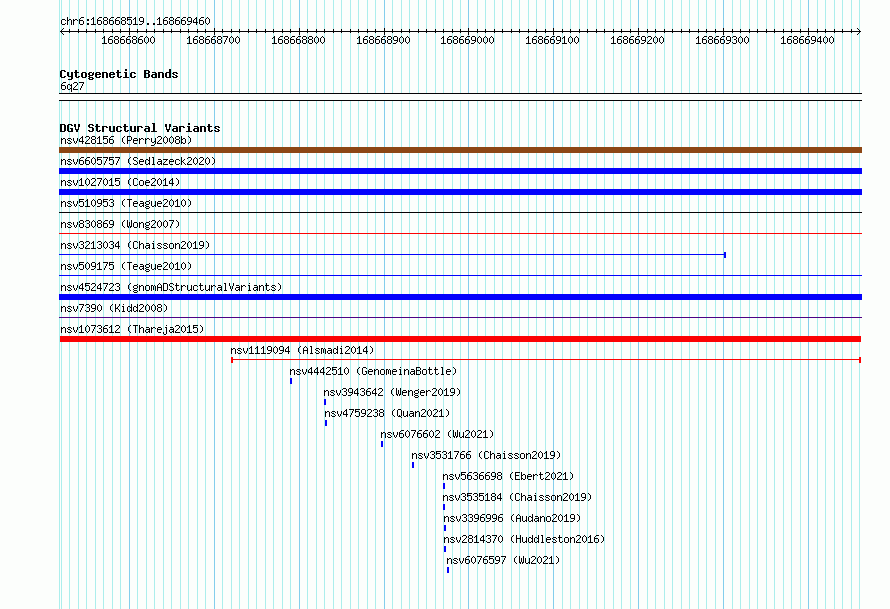Click the blue marker below nsv4759238

tap(326, 423)
